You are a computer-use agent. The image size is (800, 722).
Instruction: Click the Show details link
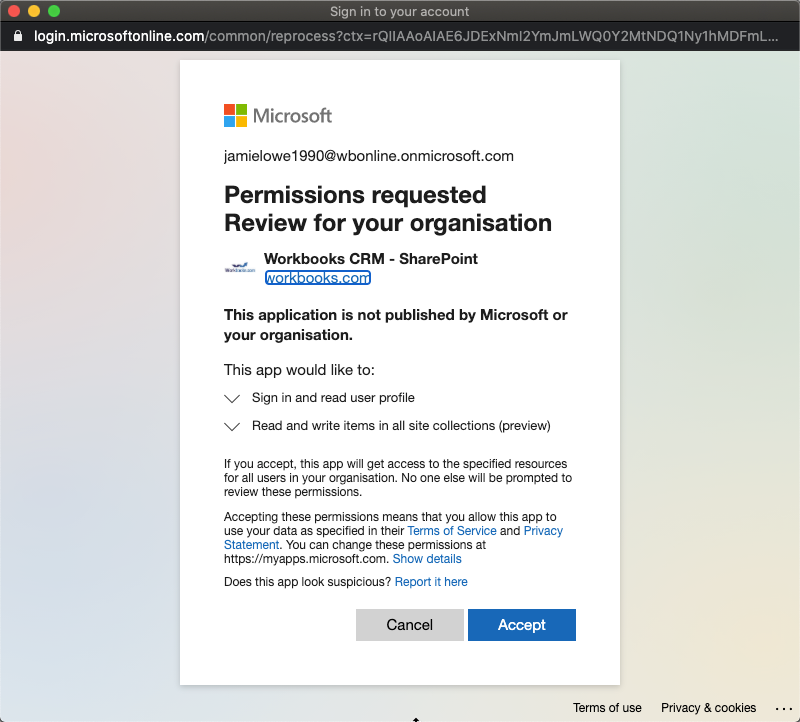(427, 559)
